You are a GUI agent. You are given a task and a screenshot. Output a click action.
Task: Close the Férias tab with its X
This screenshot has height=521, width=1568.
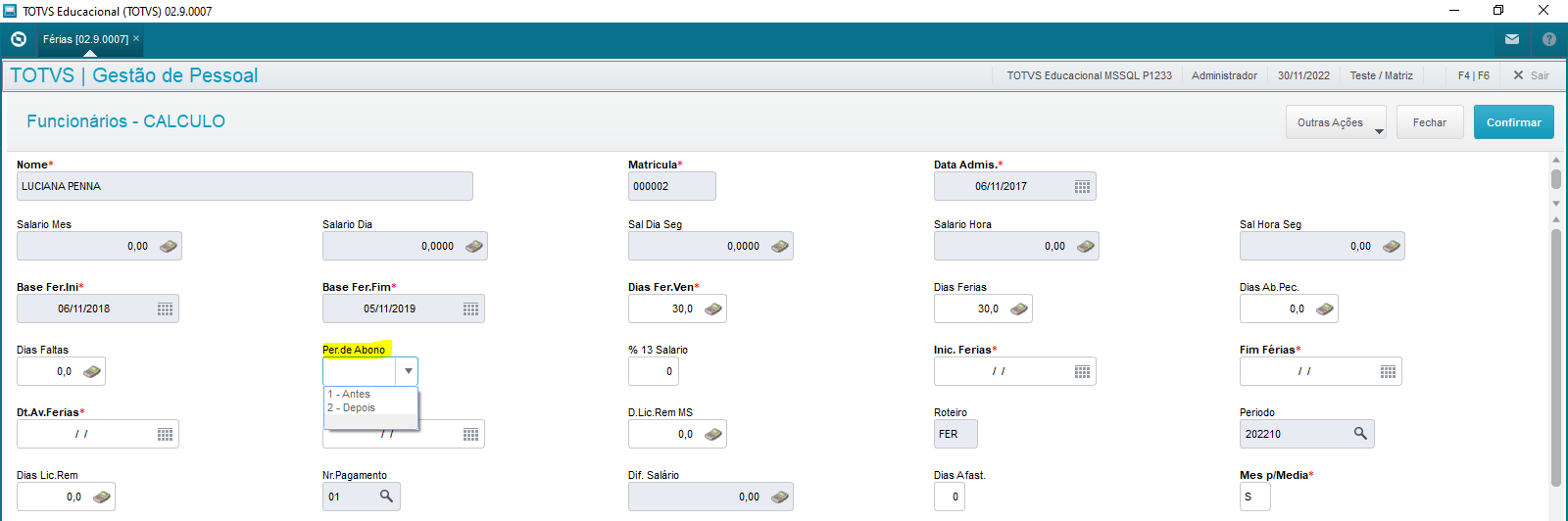click(x=136, y=38)
